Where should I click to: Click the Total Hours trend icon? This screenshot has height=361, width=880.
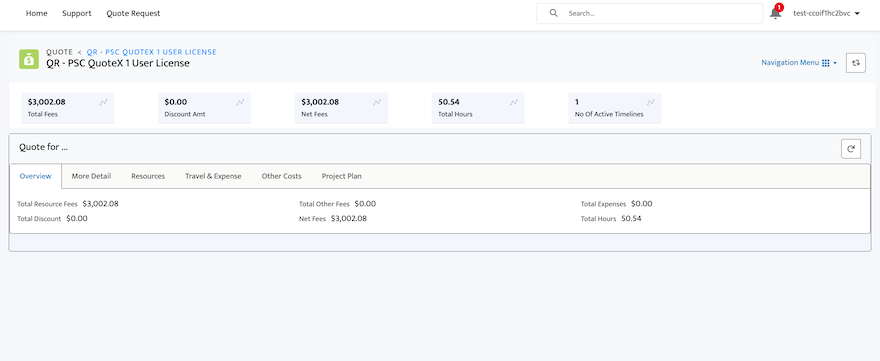point(514,102)
